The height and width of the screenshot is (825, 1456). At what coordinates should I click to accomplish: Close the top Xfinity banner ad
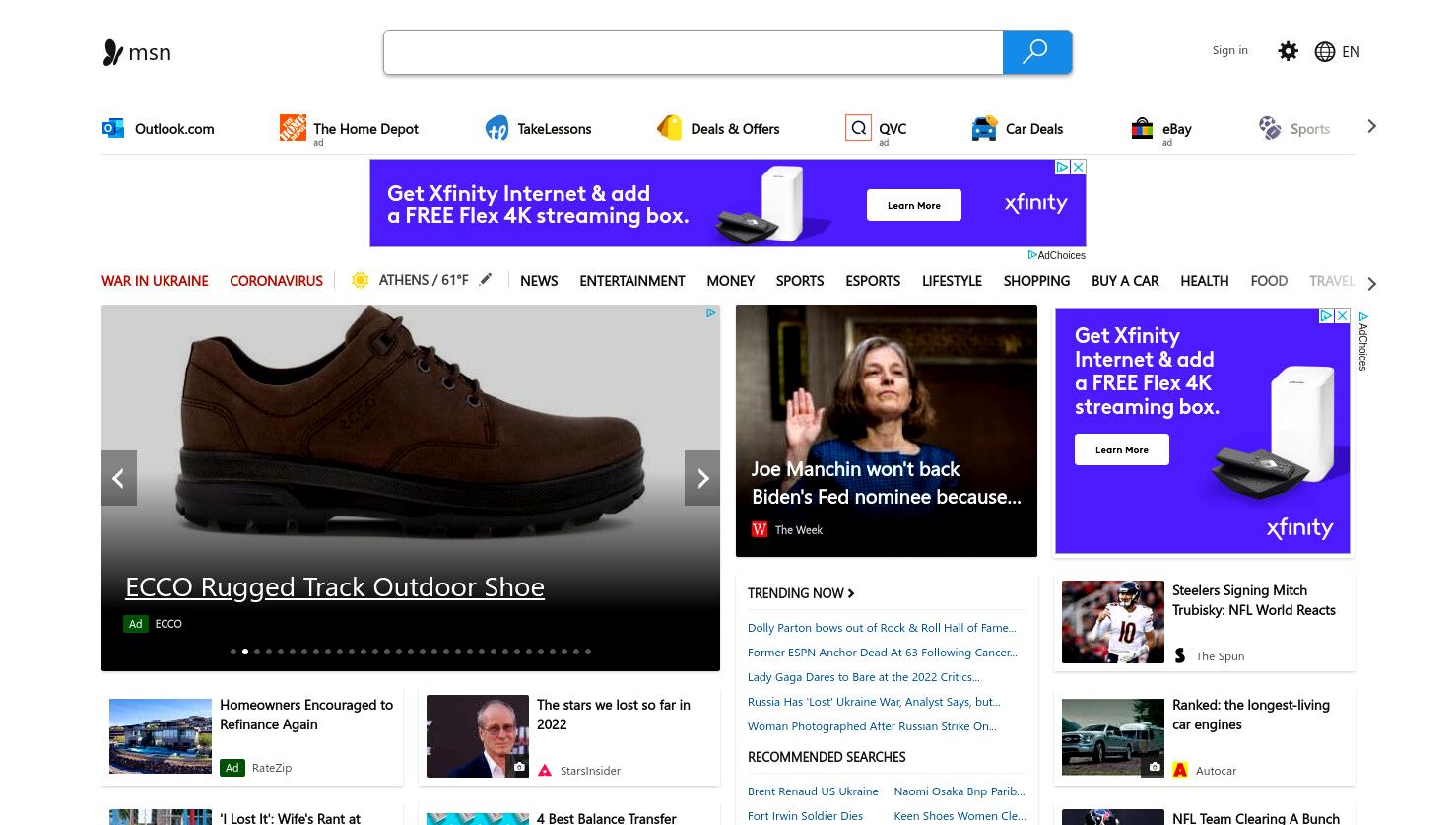click(x=1078, y=168)
